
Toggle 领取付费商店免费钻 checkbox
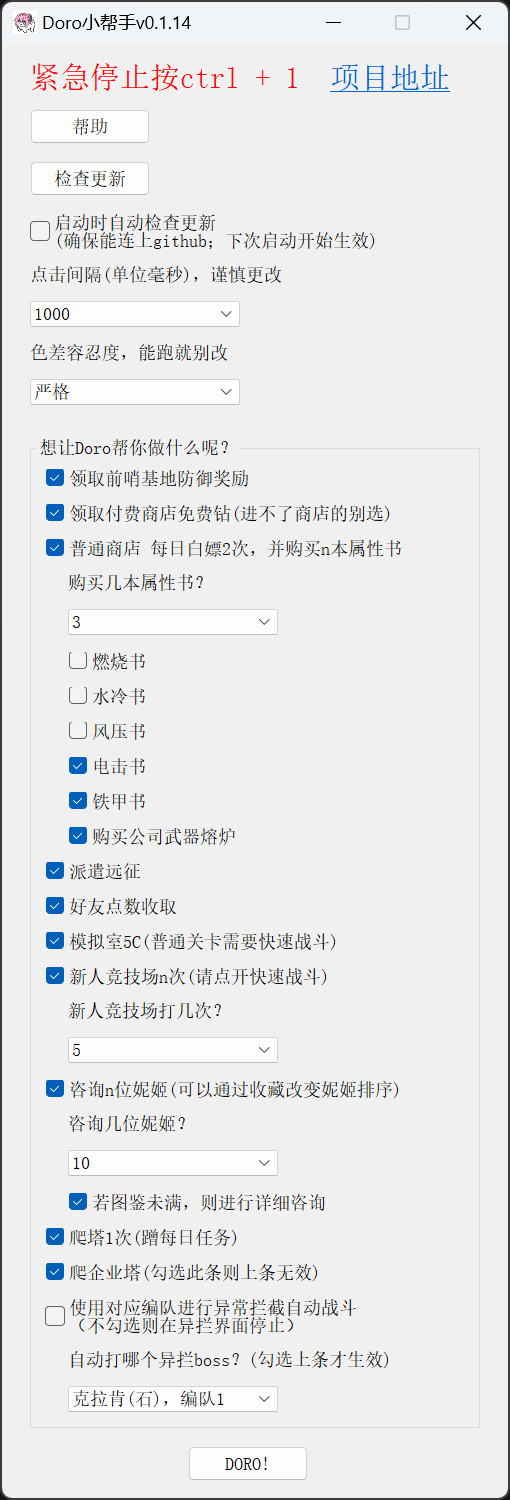click(55, 513)
